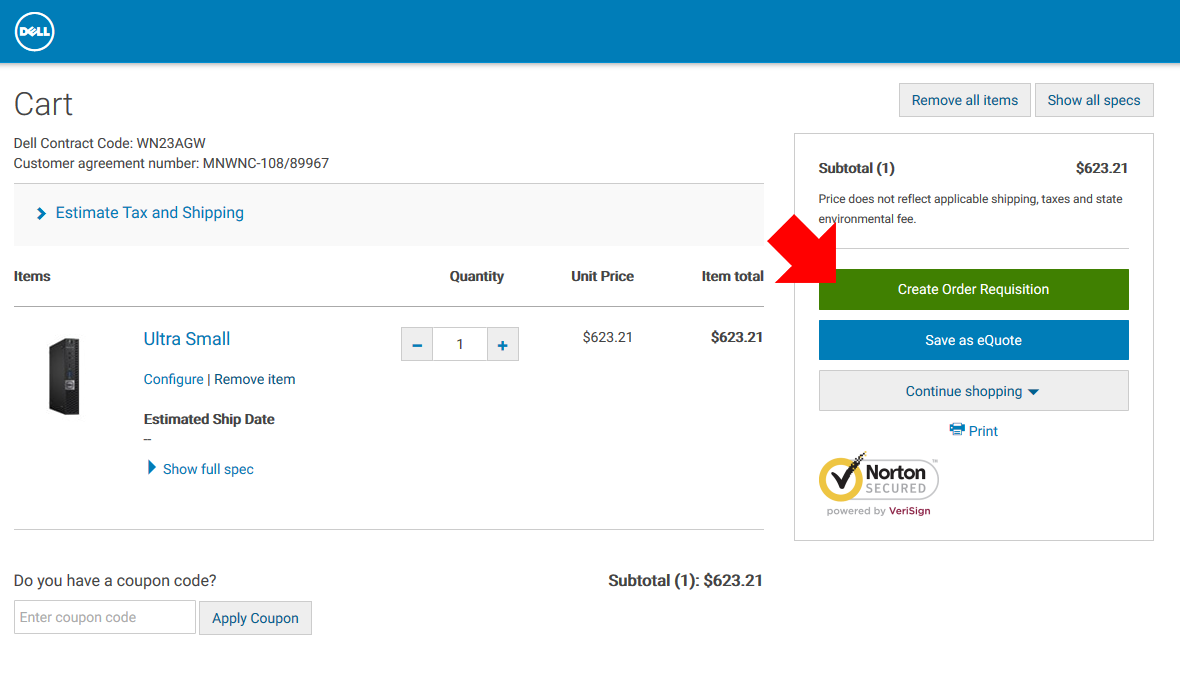Click the Configure link

click(x=173, y=379)
